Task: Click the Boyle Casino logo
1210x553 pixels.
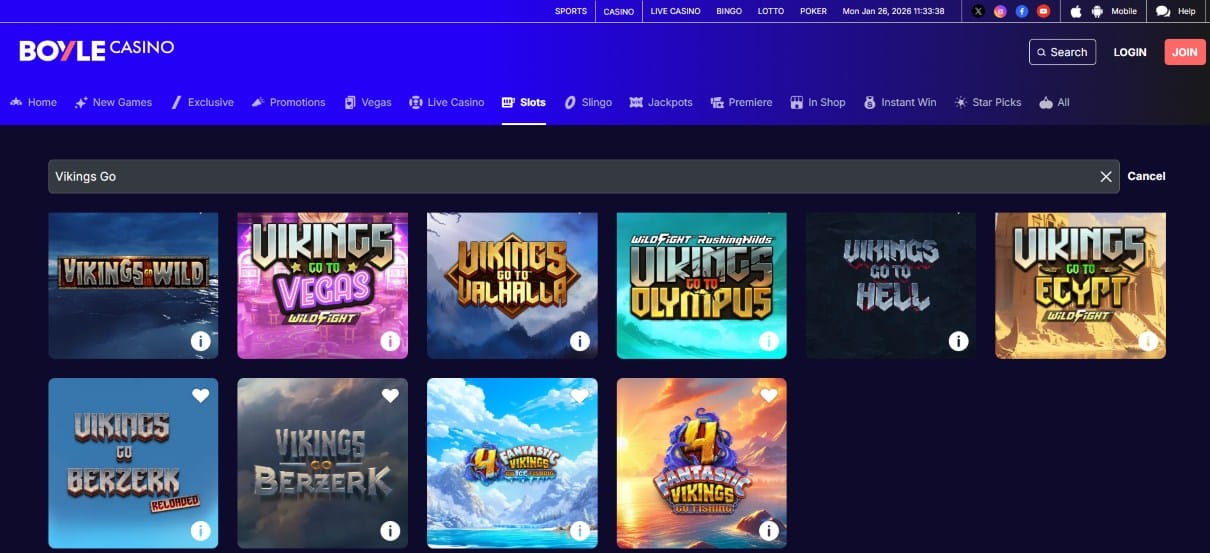Action: (x=96, y=49)
